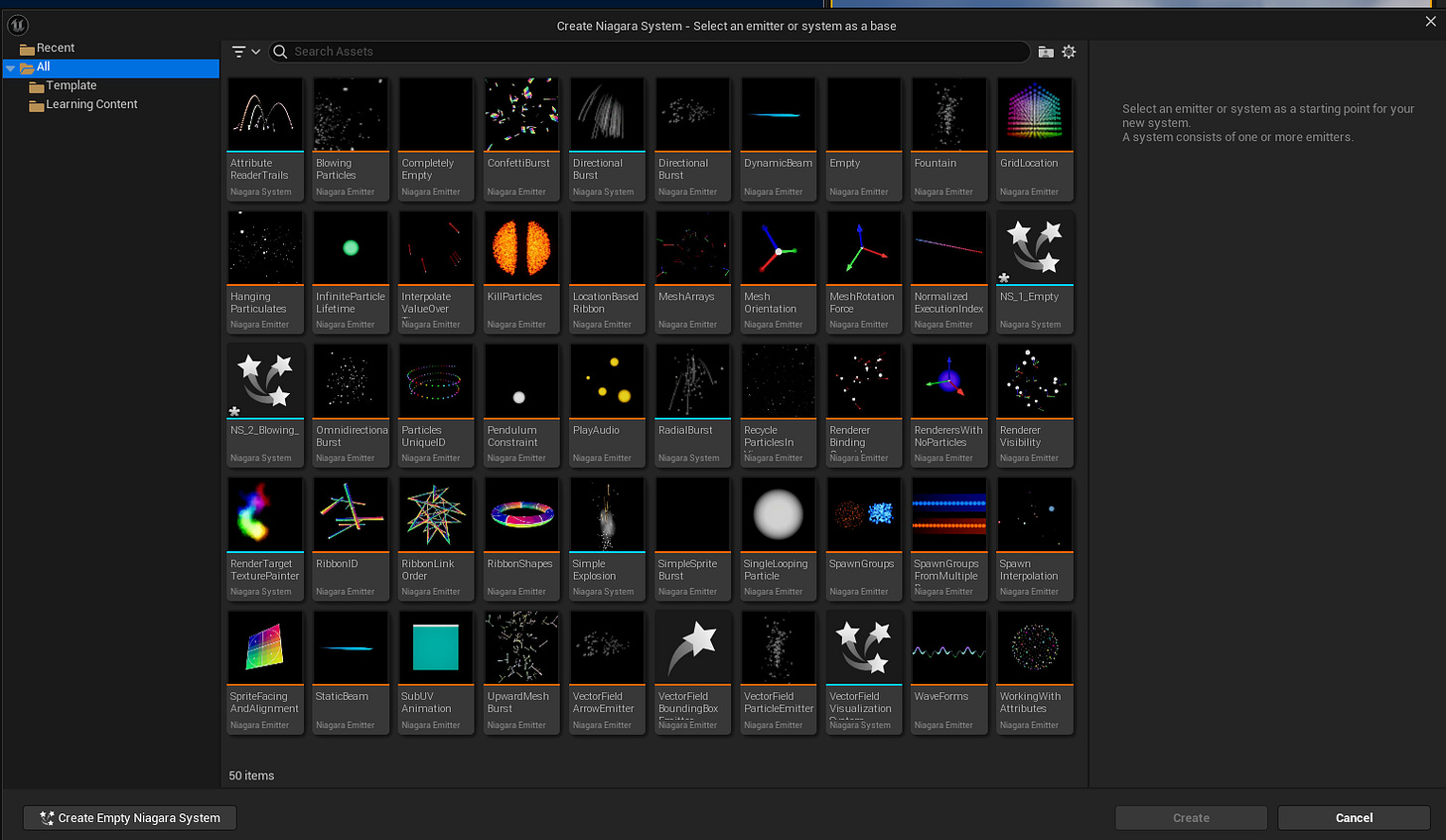Pick the MeshArrays emitter

pos(693,272)
